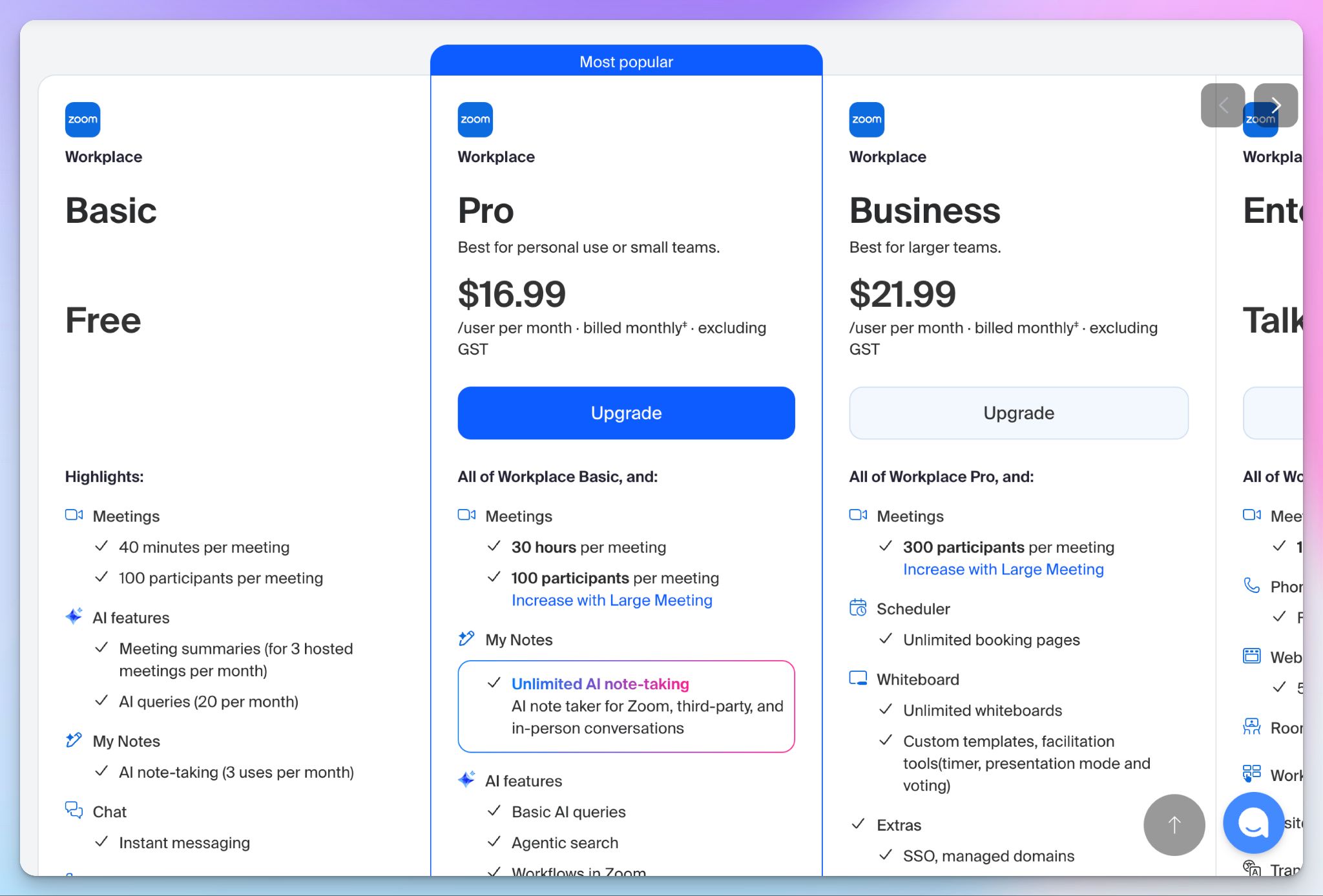Click 'Best for larger teams.' description

925,247
